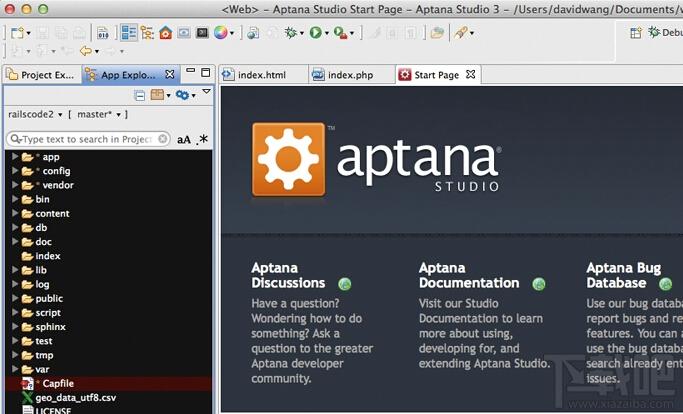Click the outline hierarchy toolbar icon
Viewport: 683px width, 414px height.
147,33
